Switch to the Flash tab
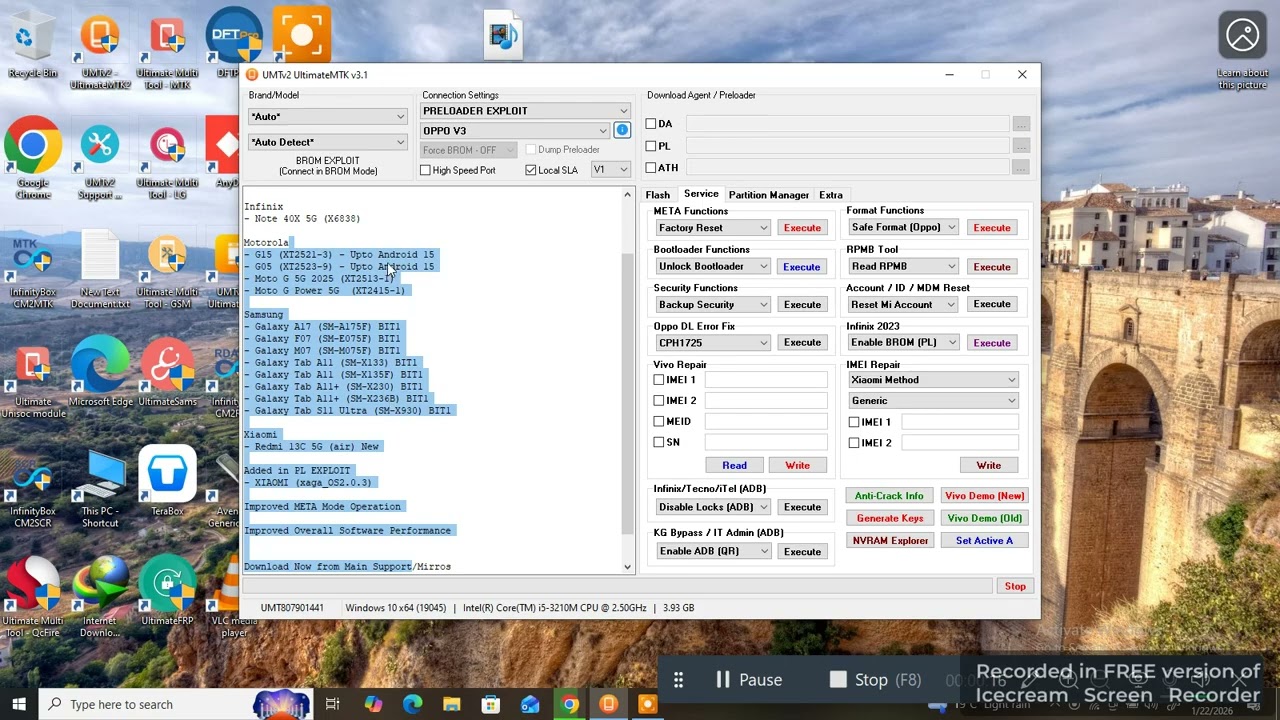The width and height of the screenshot is (1280, 720). point(657,195)
